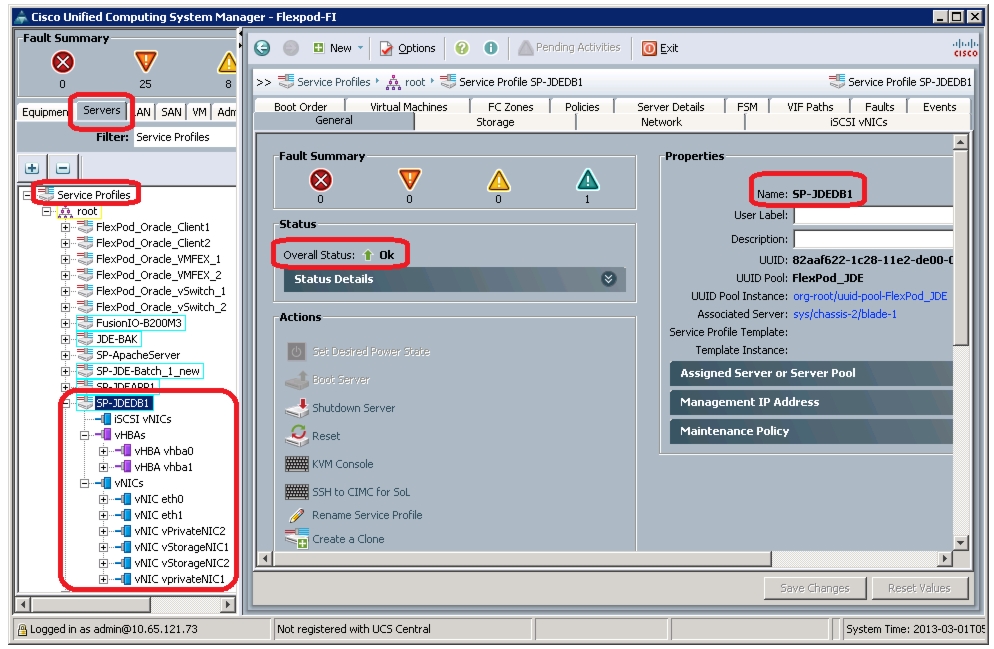This screenshot has height=649, width=994.
Task: Click Service Profiles in the breadcrumb
Action: pyautogui.click(x=333, y=82)
